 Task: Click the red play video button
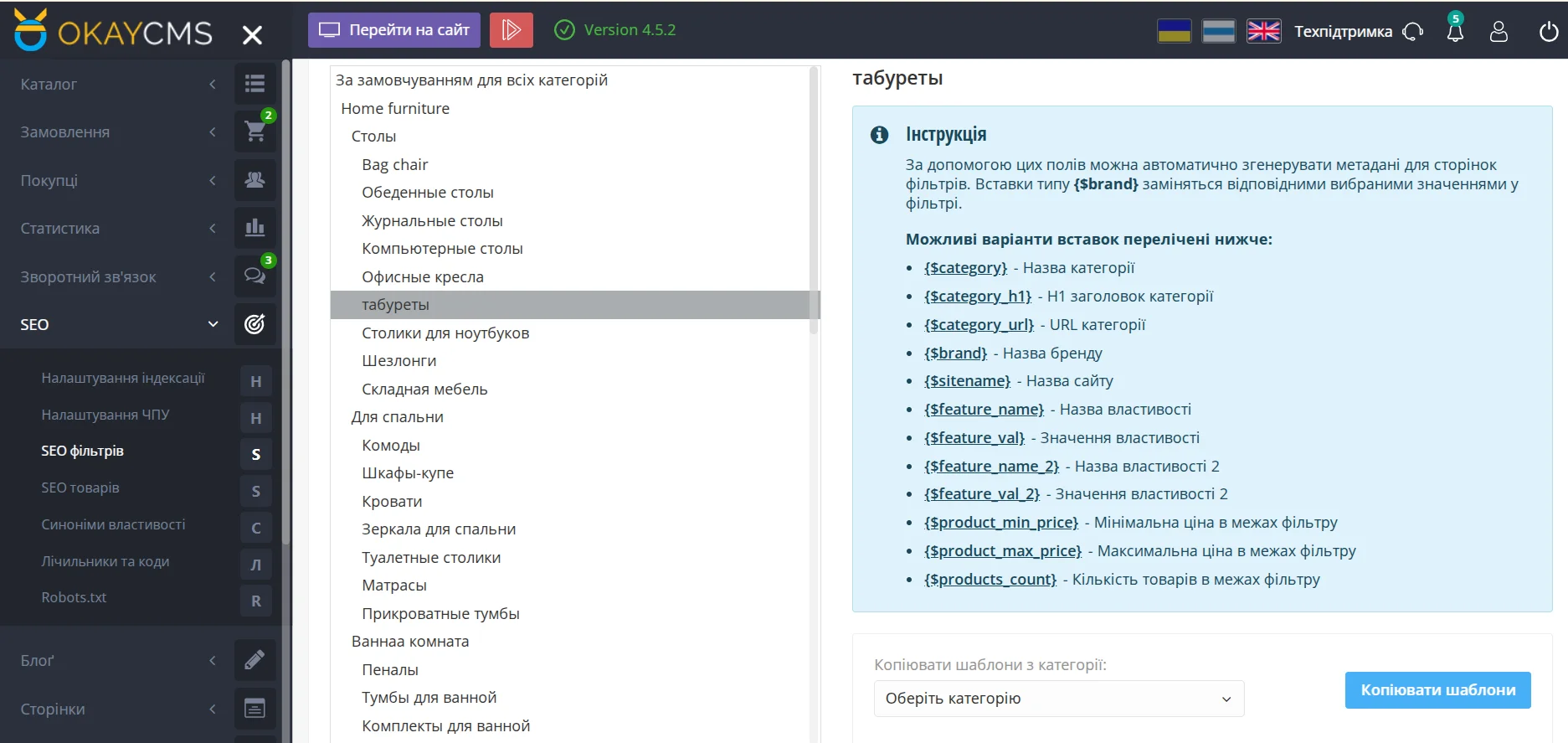click(511, 30)
